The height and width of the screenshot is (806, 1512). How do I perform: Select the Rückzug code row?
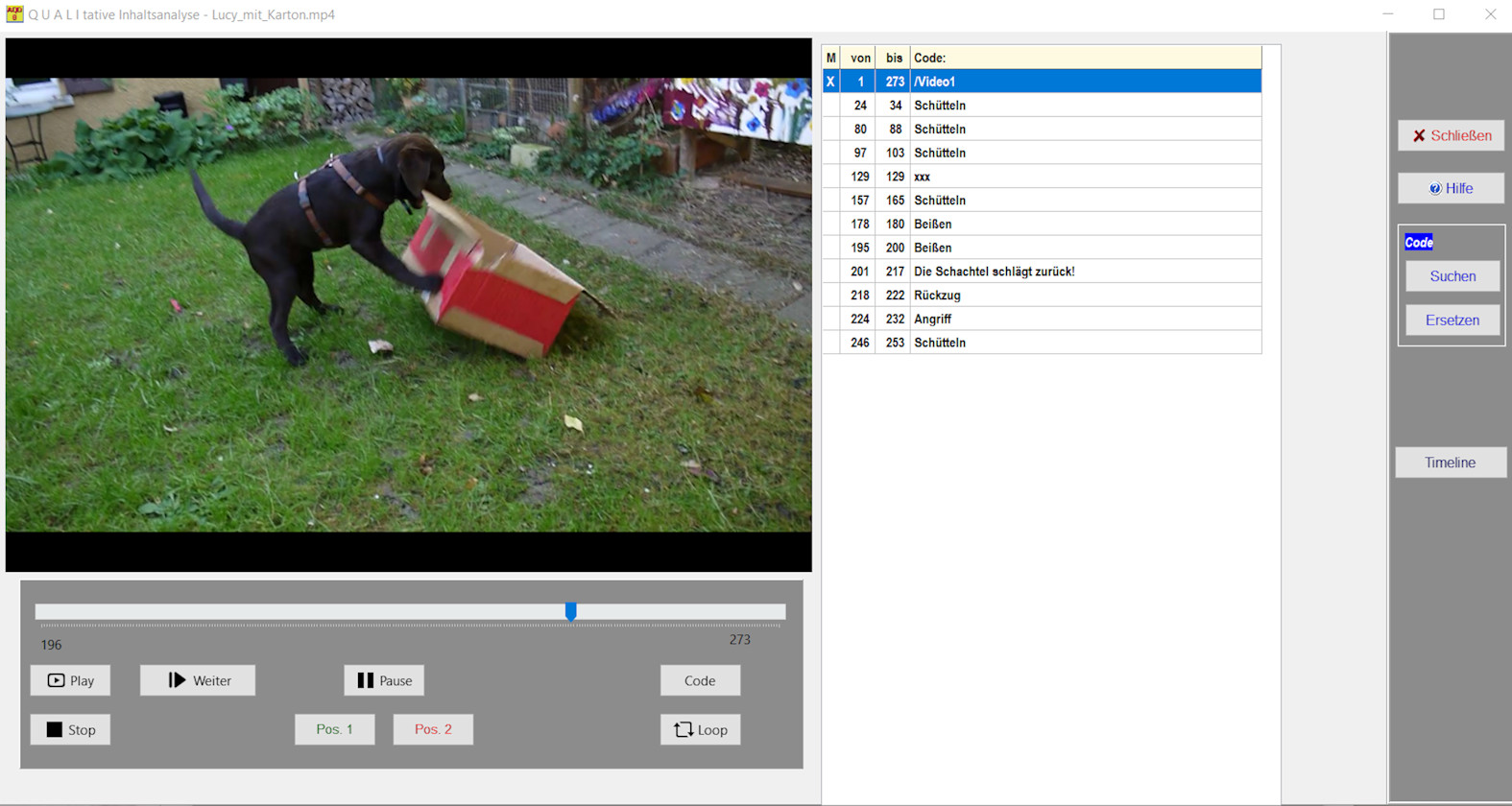tap(937, 296)
